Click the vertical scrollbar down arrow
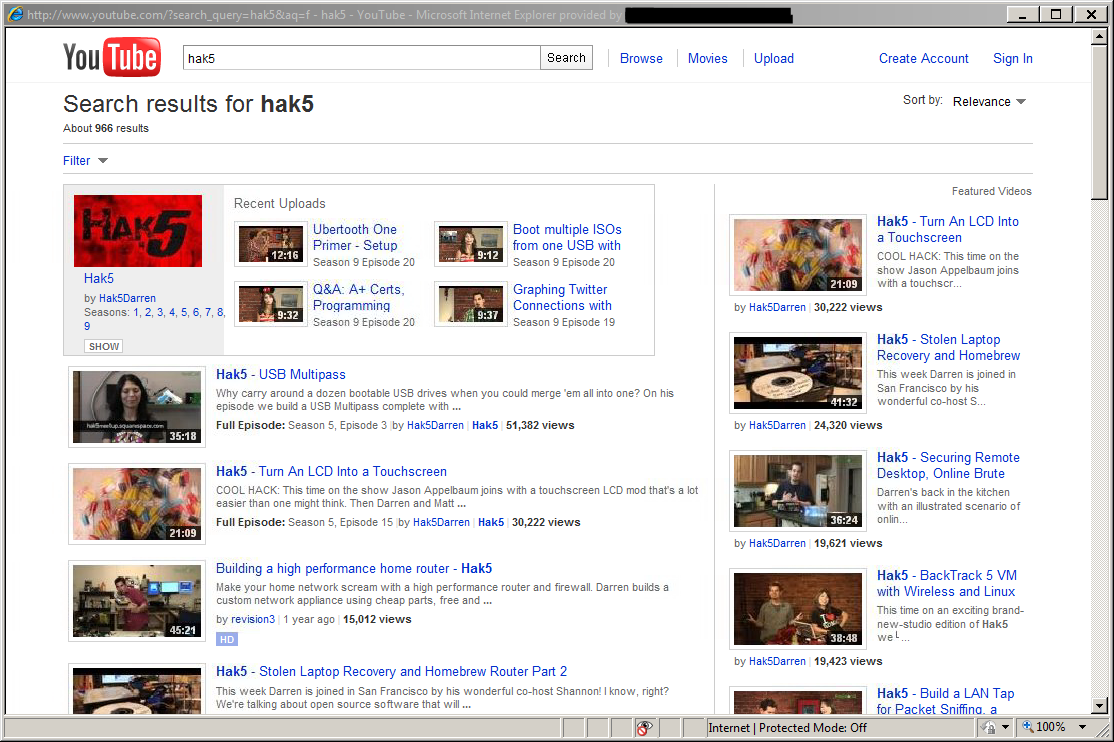1114x742 pixels. 1099,706
